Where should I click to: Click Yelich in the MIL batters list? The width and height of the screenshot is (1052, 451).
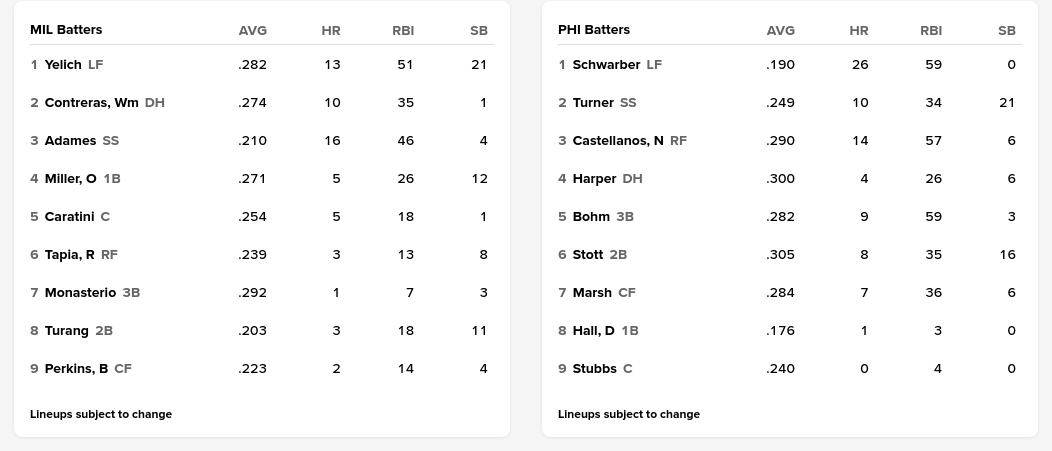[x=63, y=65]
